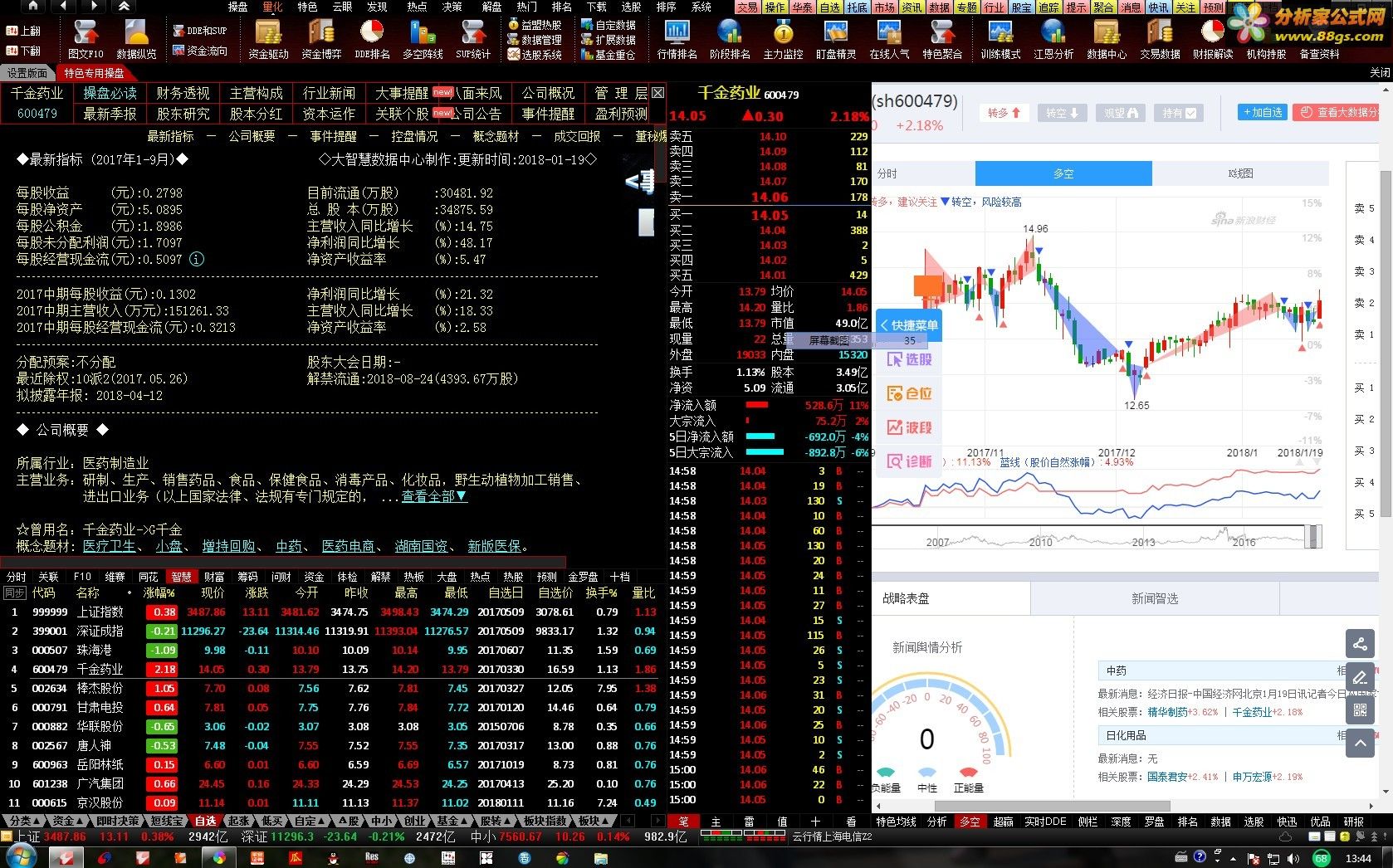Collapse the 快捷菜单 quick menu panel

point(909,325)
